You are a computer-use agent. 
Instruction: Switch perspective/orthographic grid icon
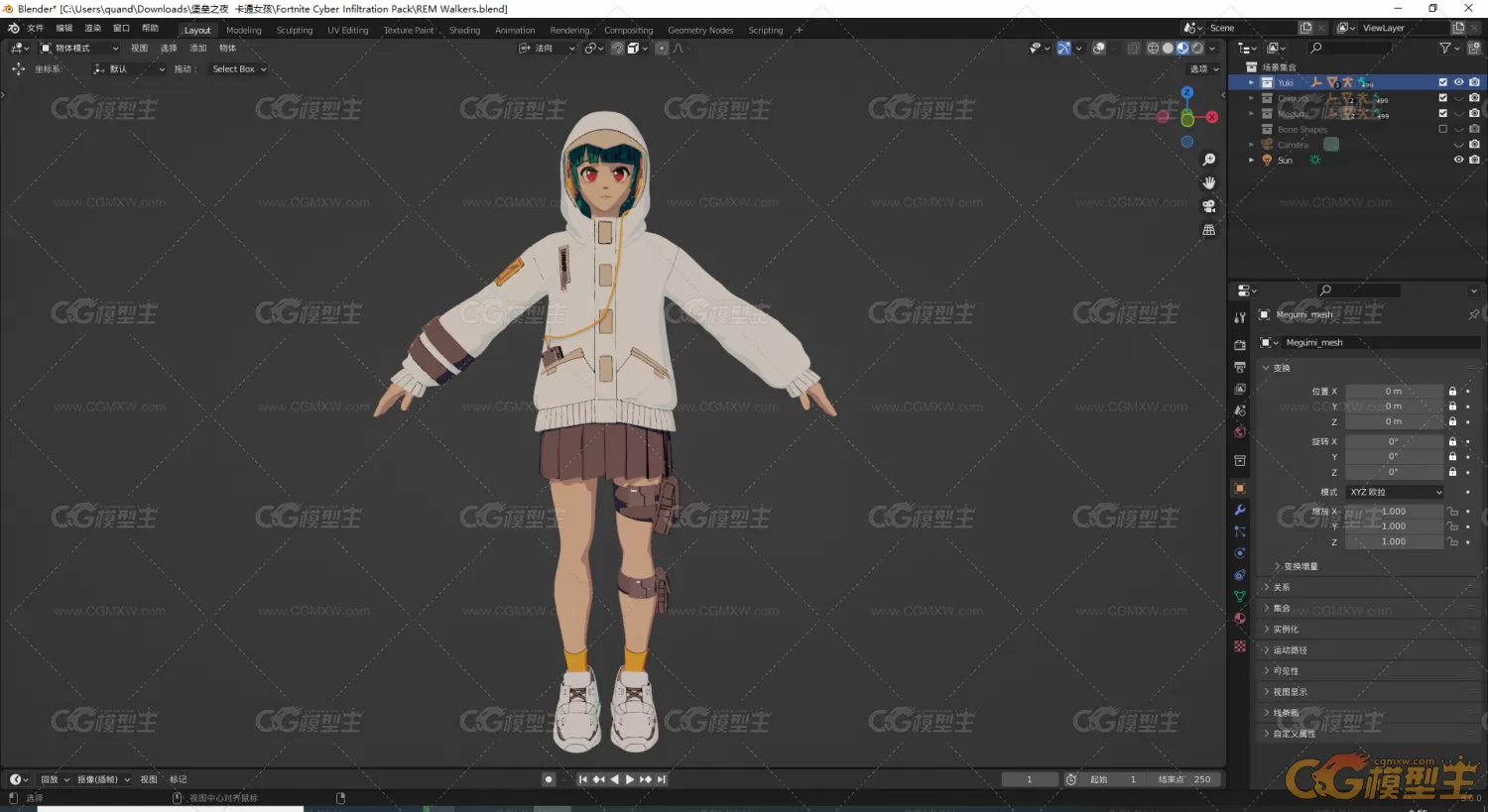coord(1209,230)
